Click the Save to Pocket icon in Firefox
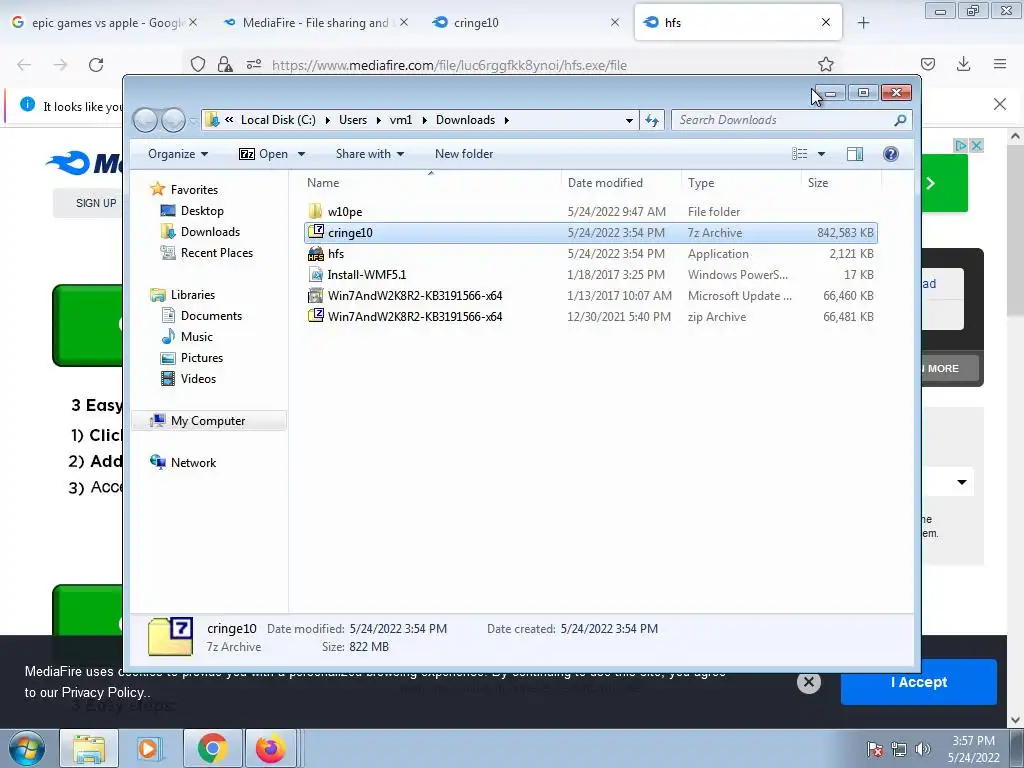The height and width of the screenshot is (768, 1024). pyautogui.click(x=927, y=64)
